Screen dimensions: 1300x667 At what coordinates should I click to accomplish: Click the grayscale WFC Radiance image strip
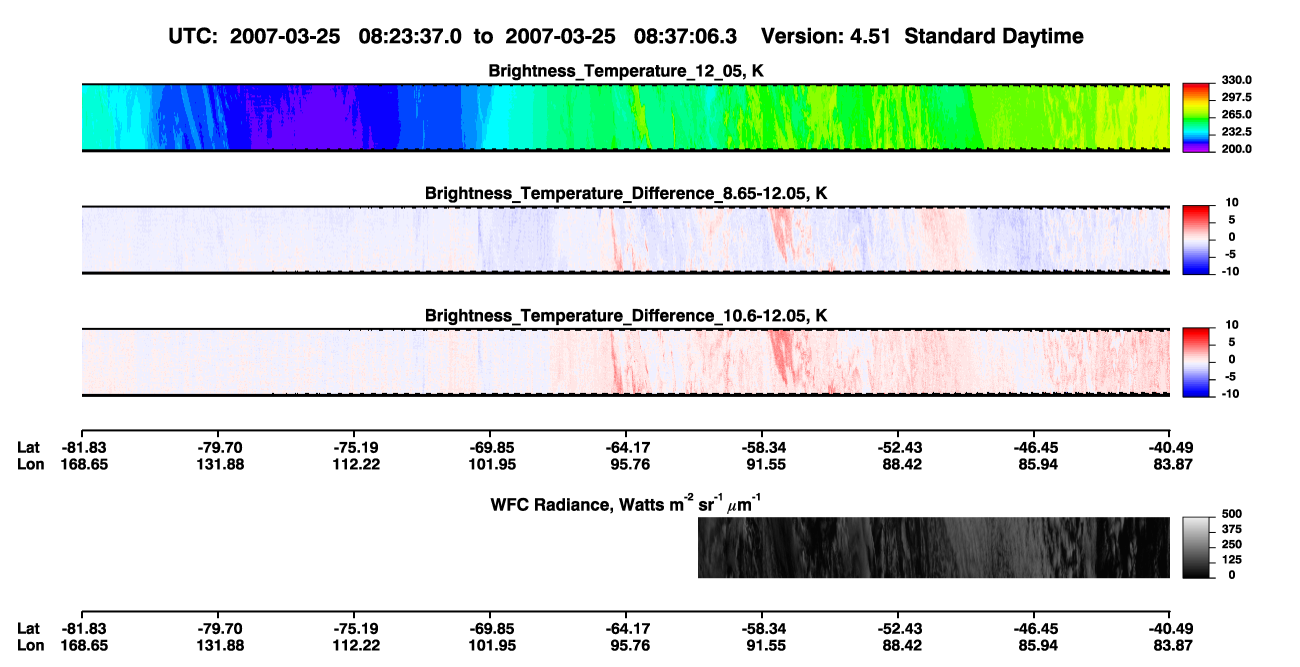pyautogui.click(x=934, y=547)
